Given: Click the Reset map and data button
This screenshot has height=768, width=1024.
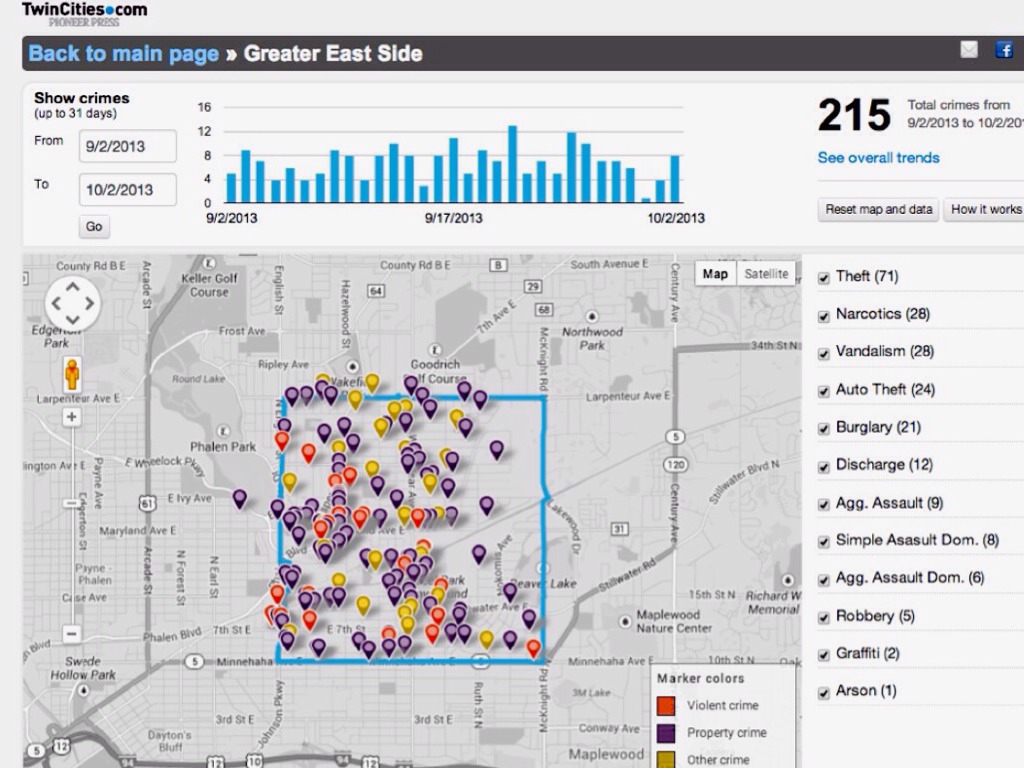Looking at the screenshot, I should pos(878,210).
